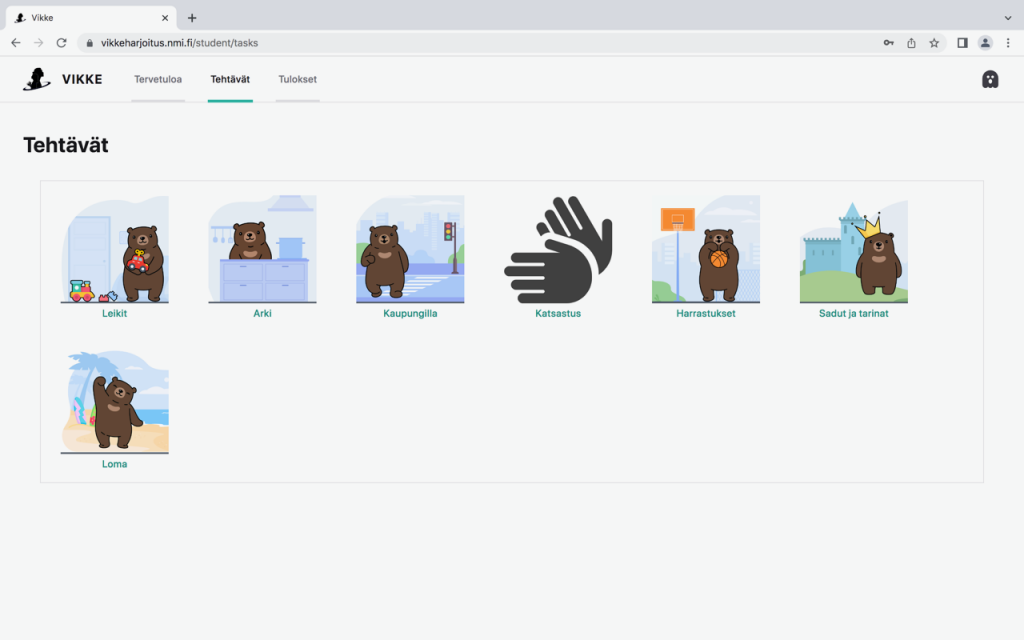Click the share page icon in address bar

[911, 43]
